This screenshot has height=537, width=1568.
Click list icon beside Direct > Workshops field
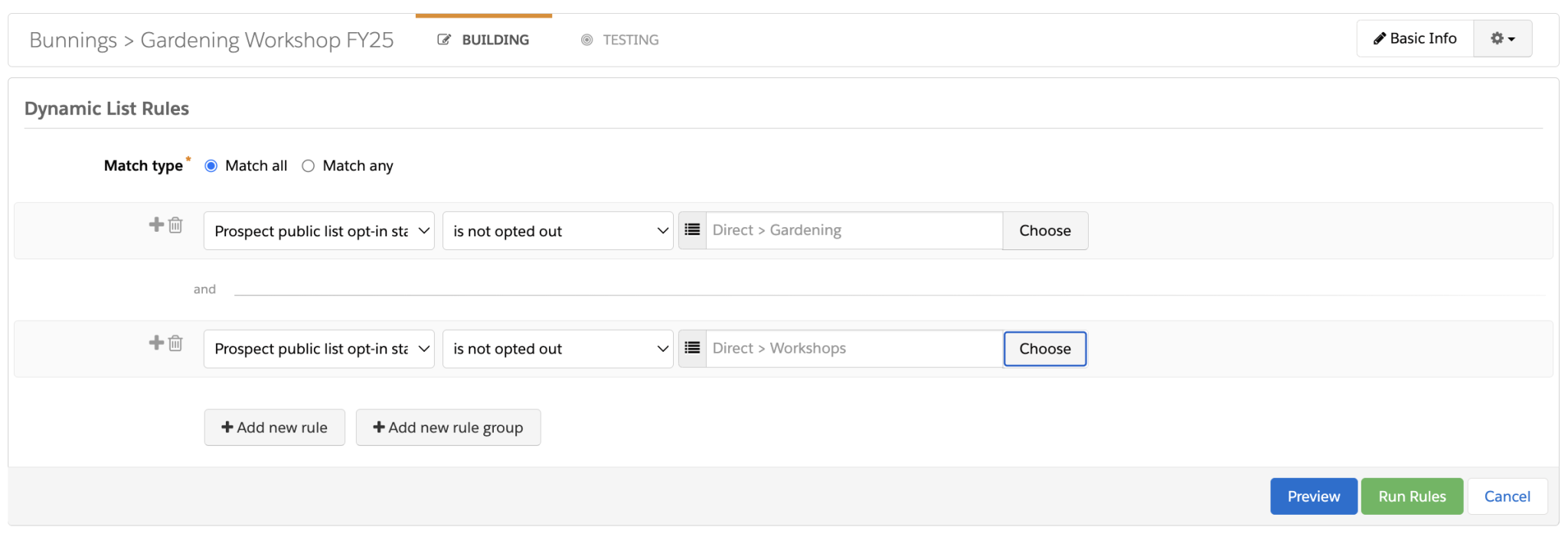click(x=692, y=348)
